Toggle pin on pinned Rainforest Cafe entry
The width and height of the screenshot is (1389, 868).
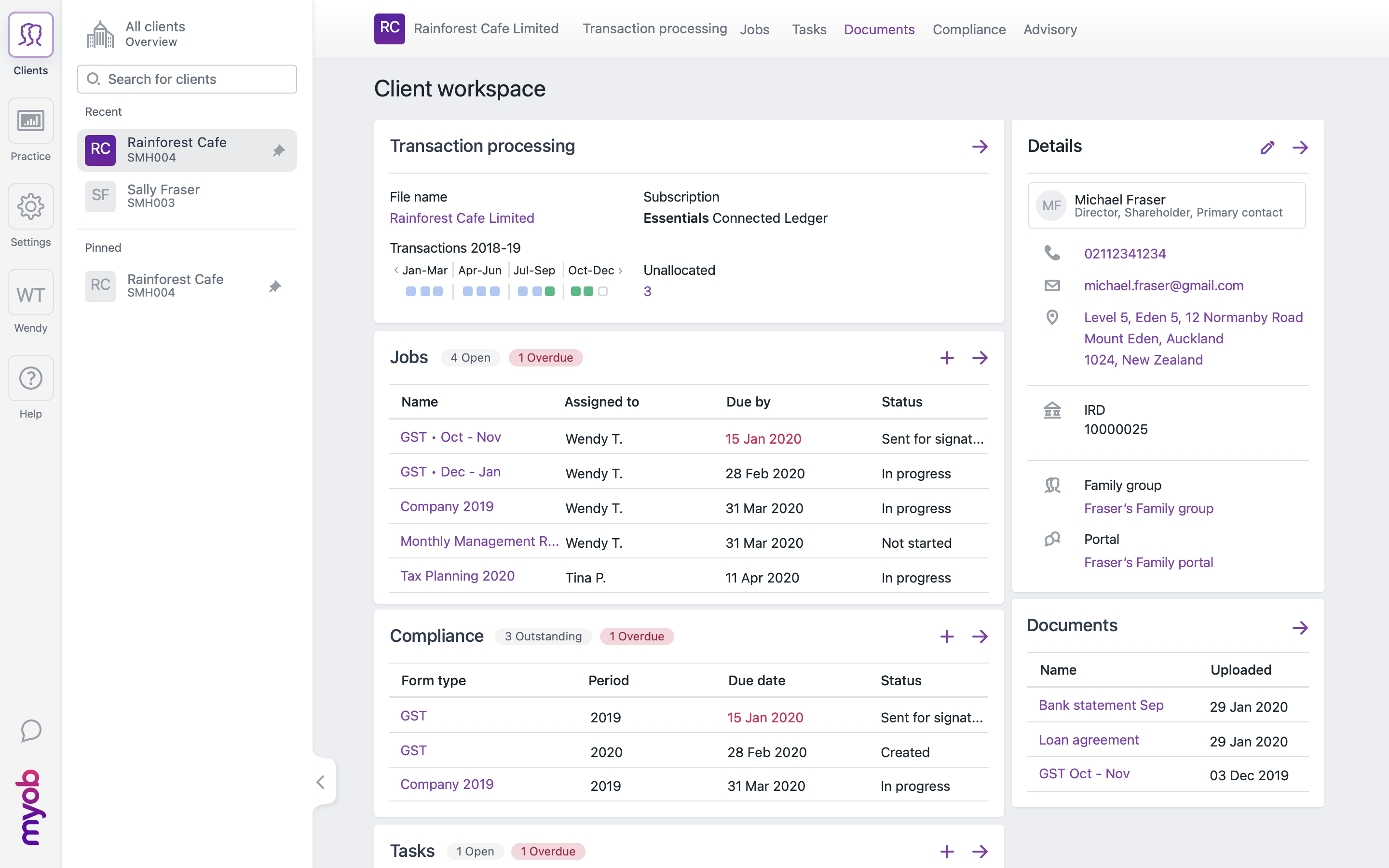[x=275, y=286]
